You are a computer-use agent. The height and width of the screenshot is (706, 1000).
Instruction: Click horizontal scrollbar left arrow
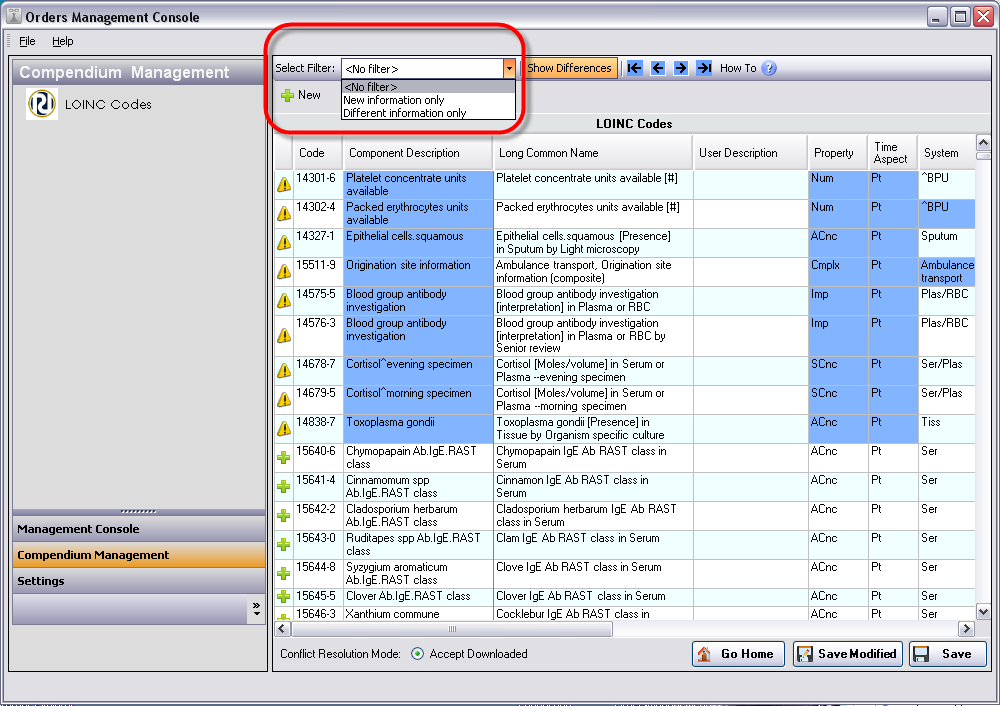[x=283, y=629]
